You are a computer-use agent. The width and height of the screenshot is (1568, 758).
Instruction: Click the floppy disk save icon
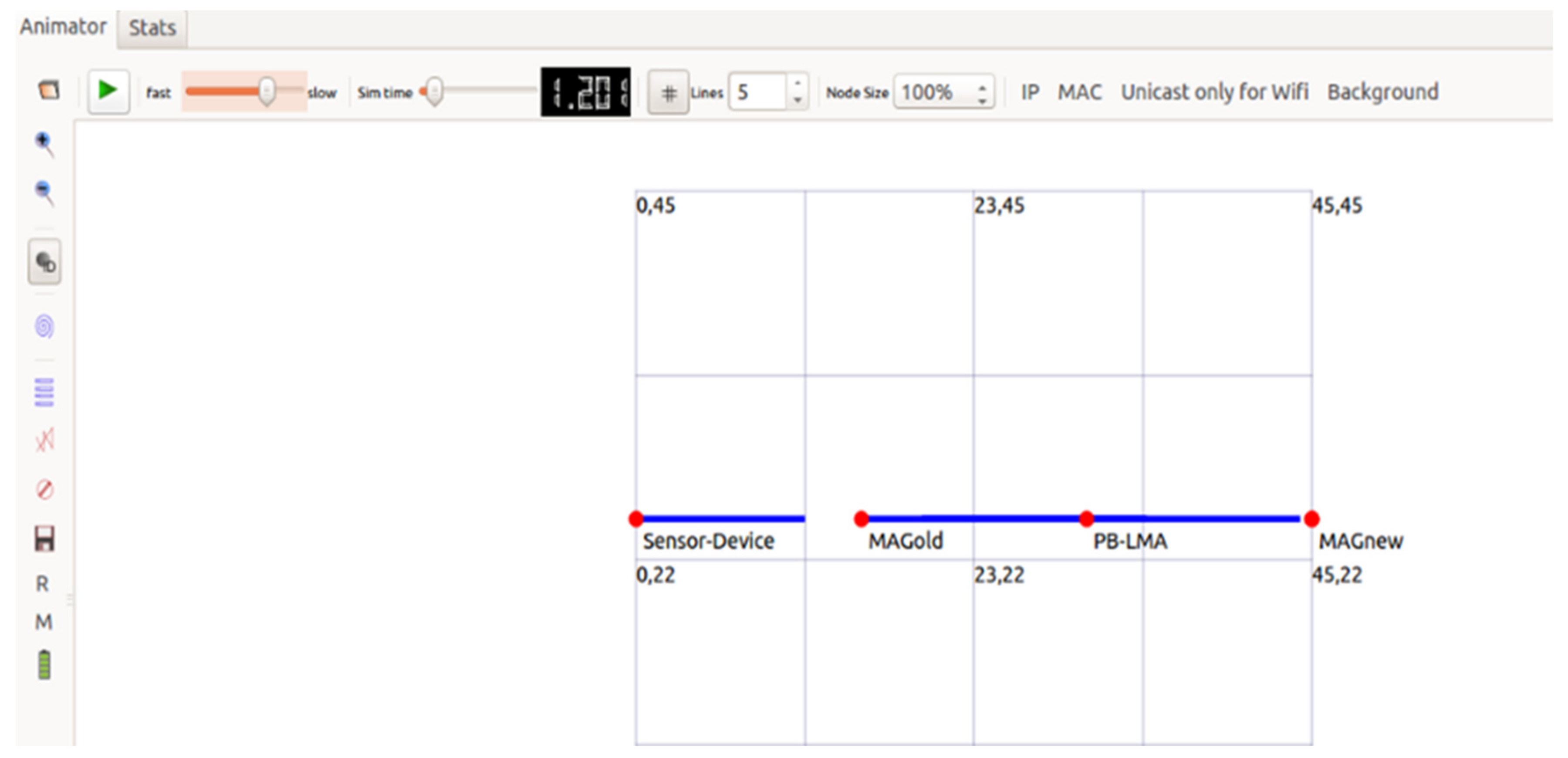[x=44, y=539]
